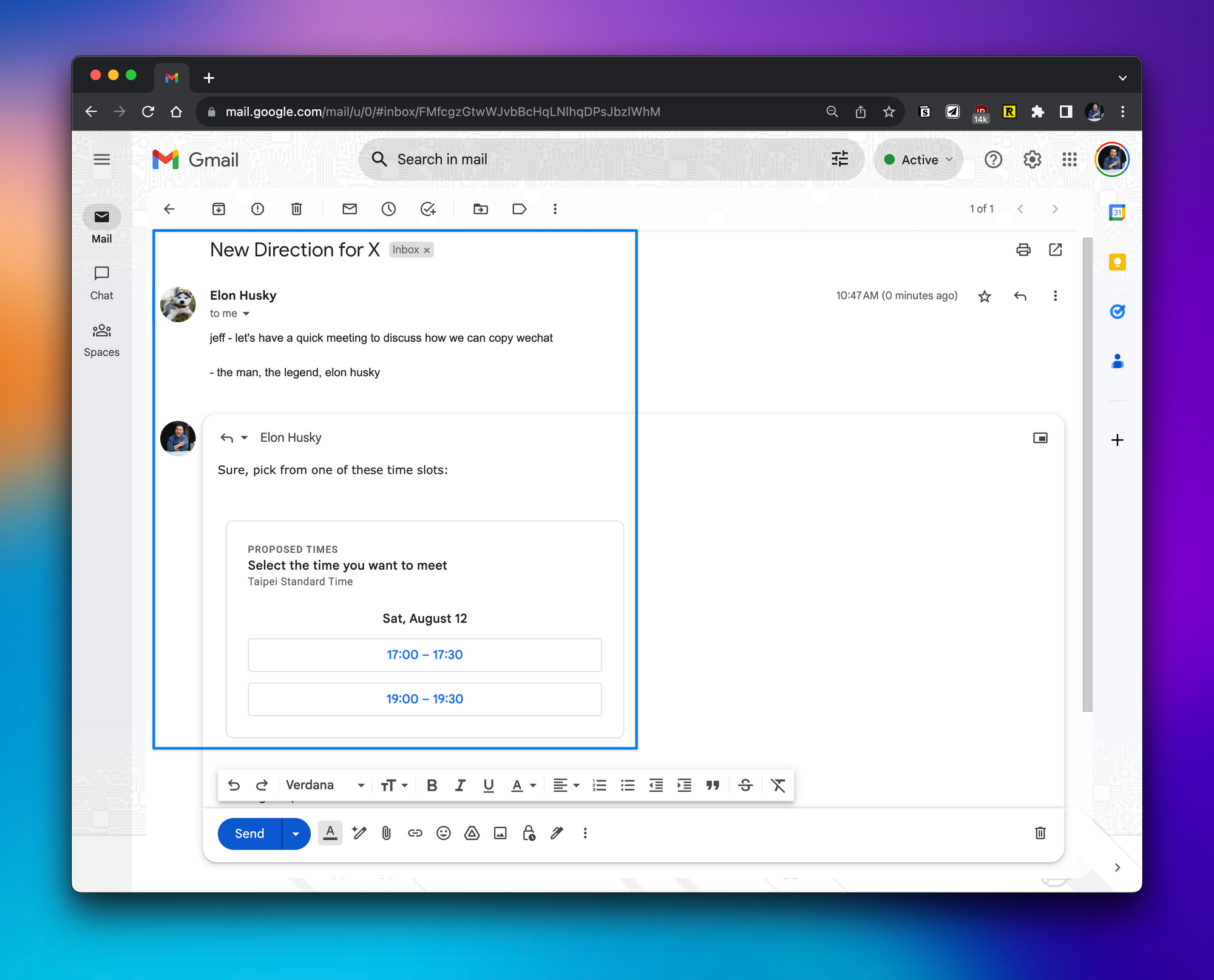Open more compose options menu

point(585,833)
